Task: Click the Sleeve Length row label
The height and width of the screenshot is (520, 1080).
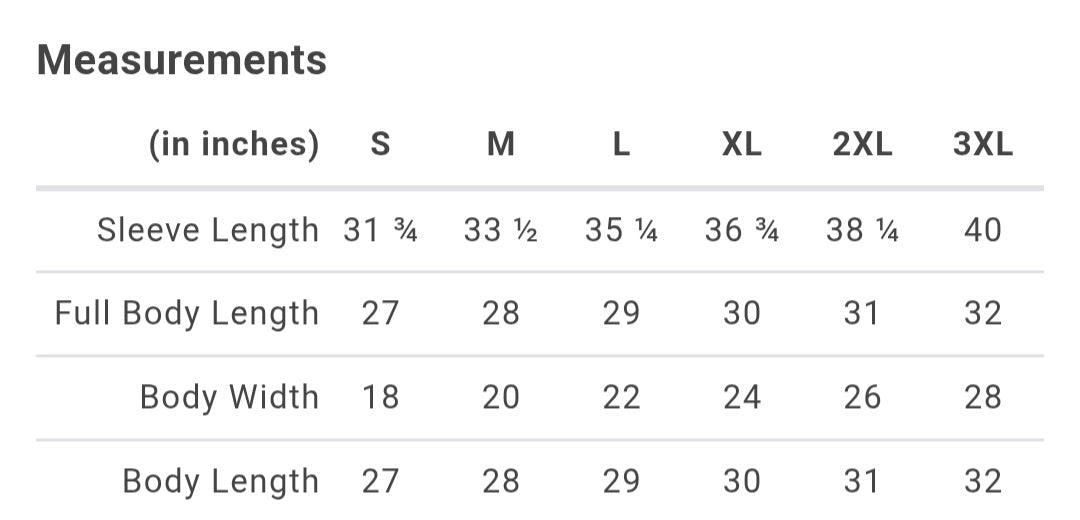Action: click(208, 231)
